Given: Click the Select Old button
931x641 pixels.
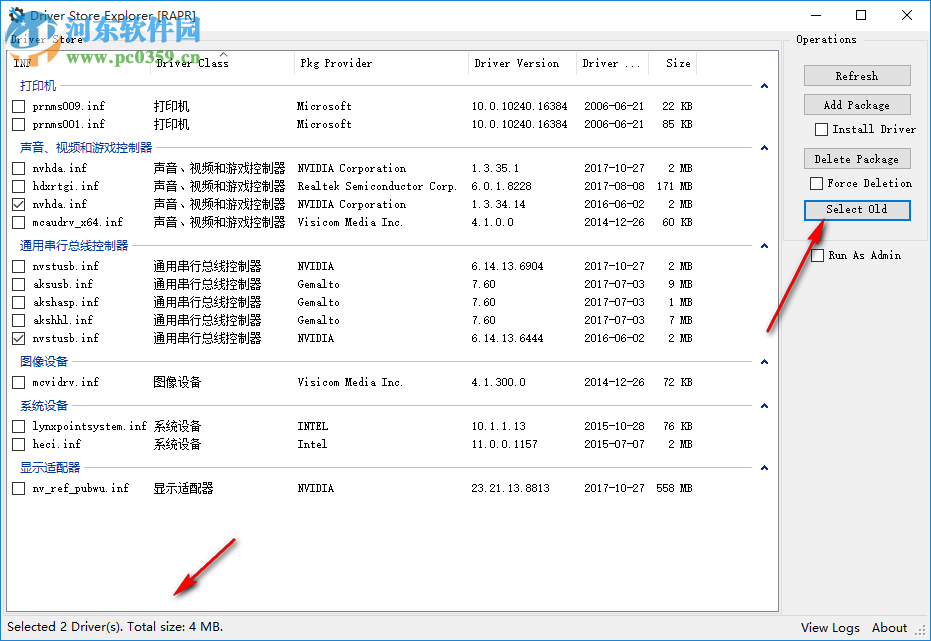Looking at the screenshot, I should tap(856, 210).
